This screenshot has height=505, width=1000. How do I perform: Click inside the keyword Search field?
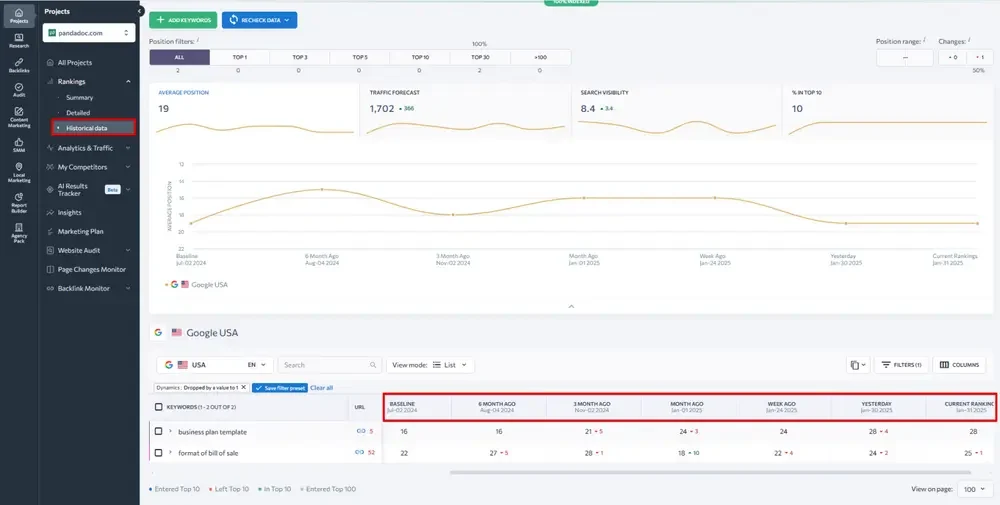[x=330, y=365]
